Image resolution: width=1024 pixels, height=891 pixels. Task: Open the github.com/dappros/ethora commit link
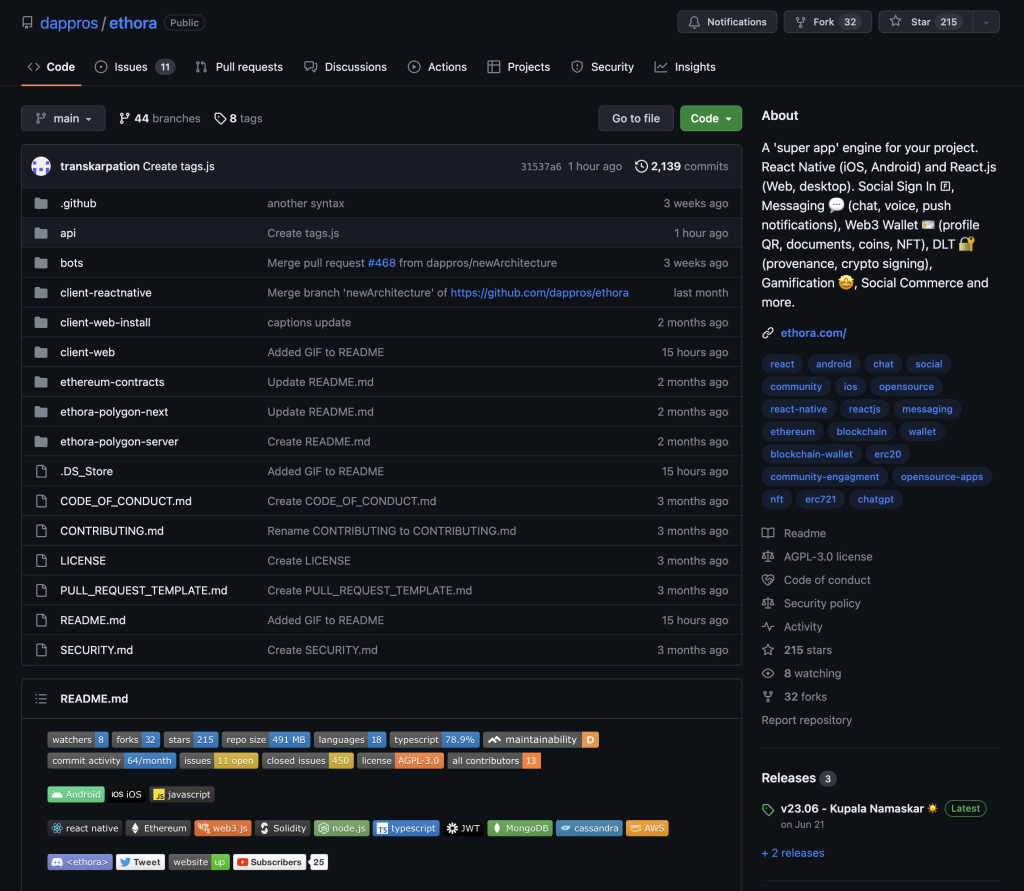click(539, 293)
